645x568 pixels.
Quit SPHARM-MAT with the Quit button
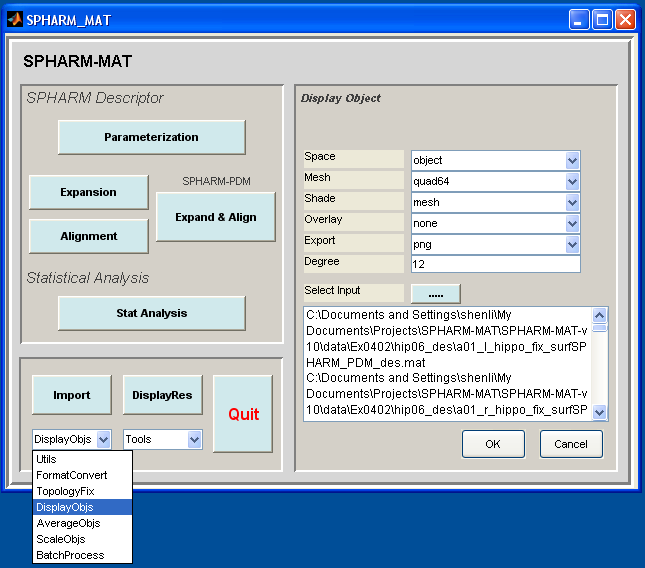coord(243,414)
